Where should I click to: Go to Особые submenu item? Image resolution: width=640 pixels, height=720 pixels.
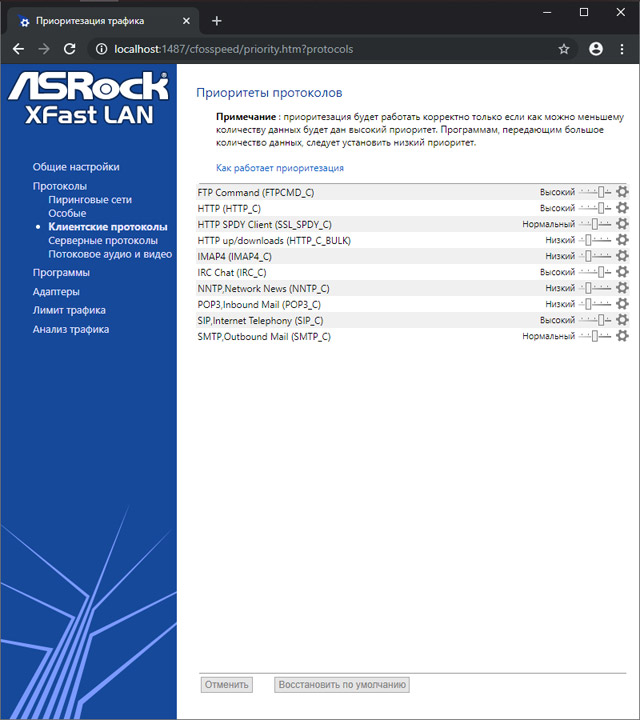tap(67, 214)
